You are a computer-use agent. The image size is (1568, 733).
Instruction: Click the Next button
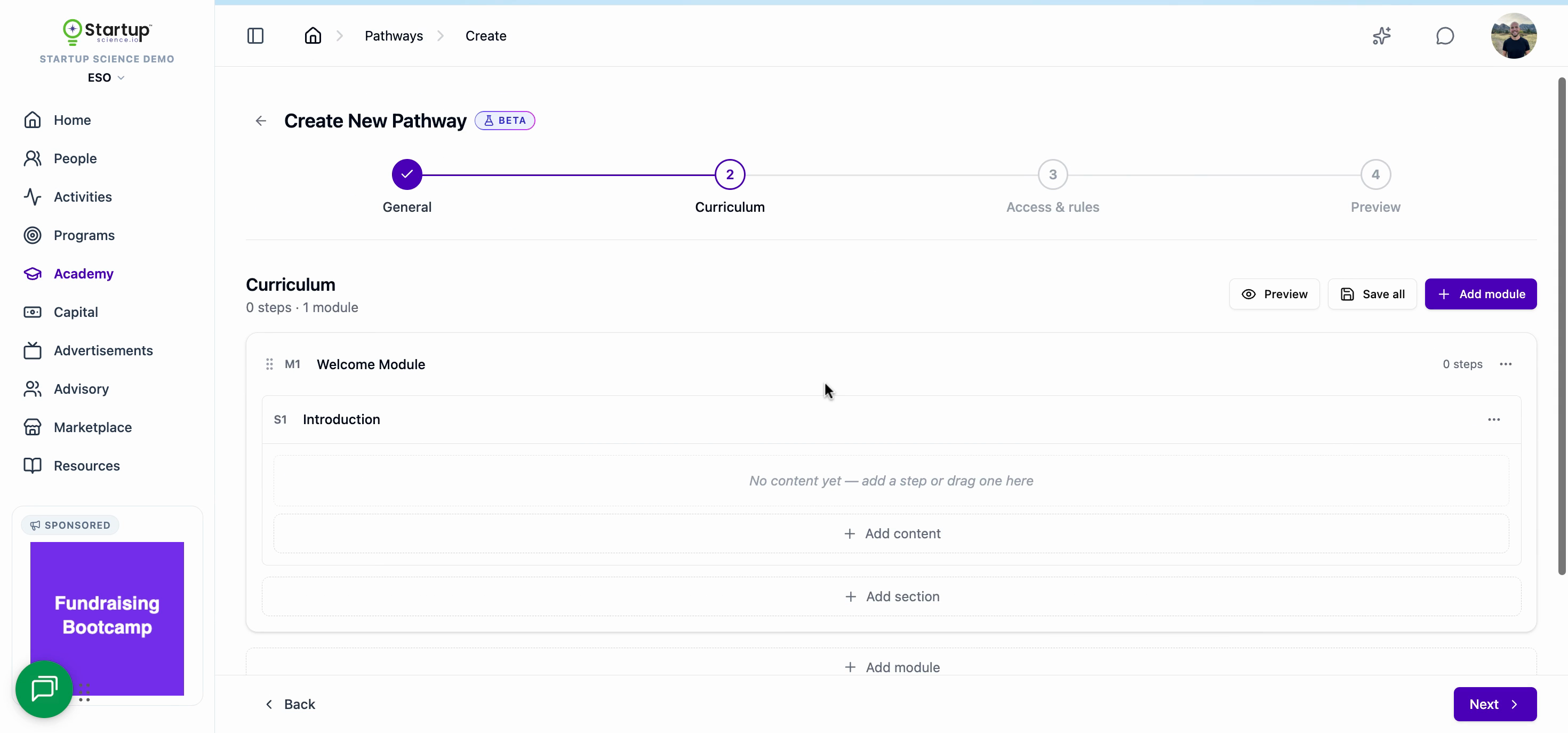point(1495,704)
